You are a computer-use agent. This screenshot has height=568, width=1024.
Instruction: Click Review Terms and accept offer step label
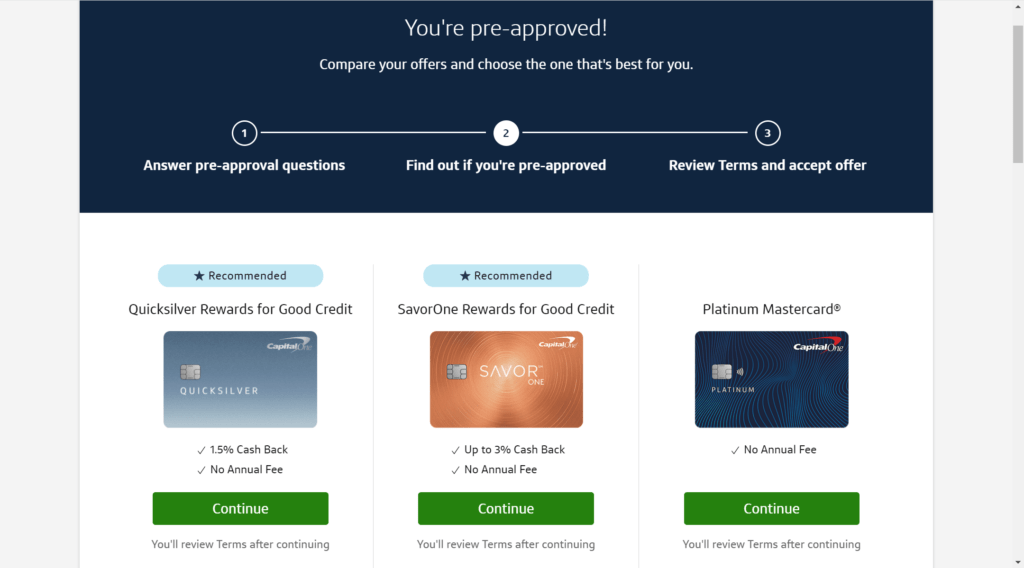click(x=767, y=165)
